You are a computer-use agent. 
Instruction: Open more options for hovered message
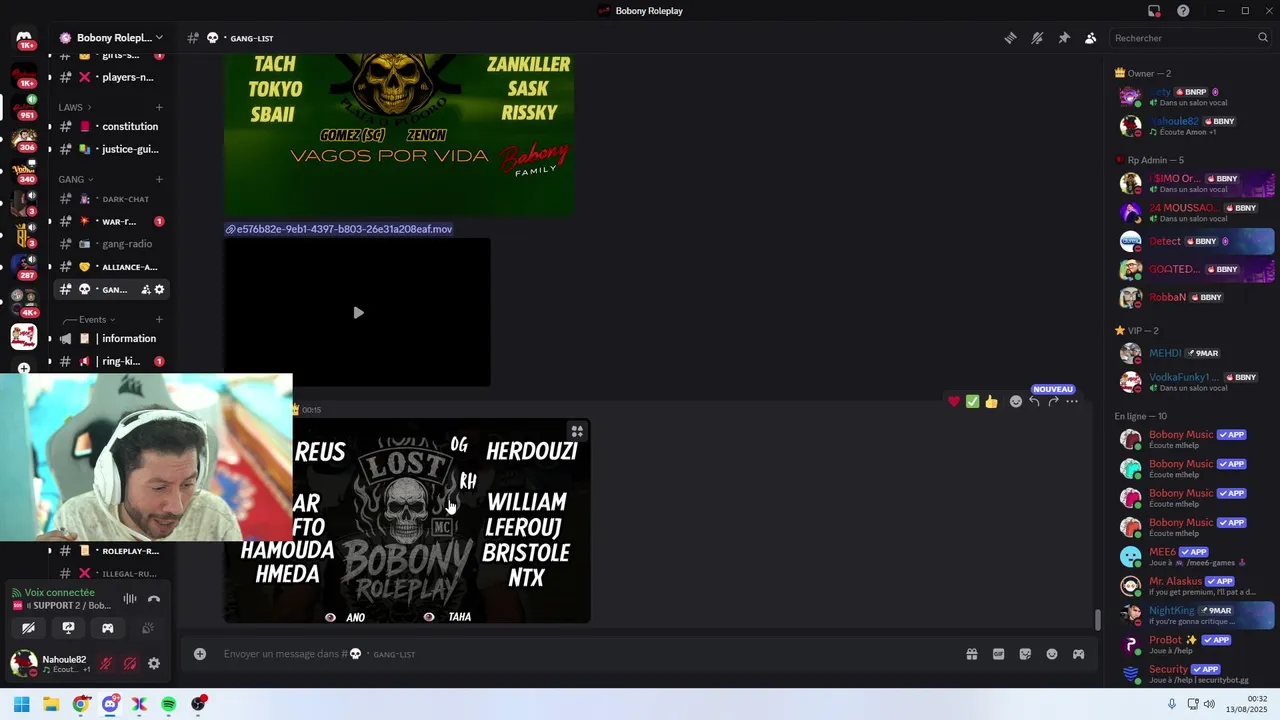[1072, 401]
